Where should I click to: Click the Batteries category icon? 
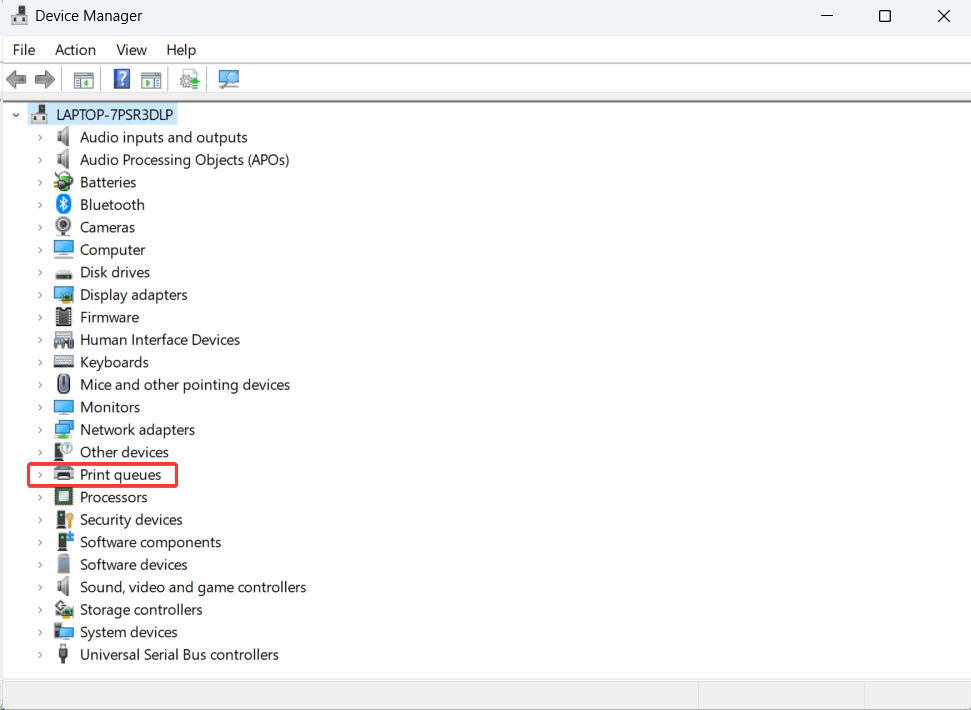click(64, 182)
